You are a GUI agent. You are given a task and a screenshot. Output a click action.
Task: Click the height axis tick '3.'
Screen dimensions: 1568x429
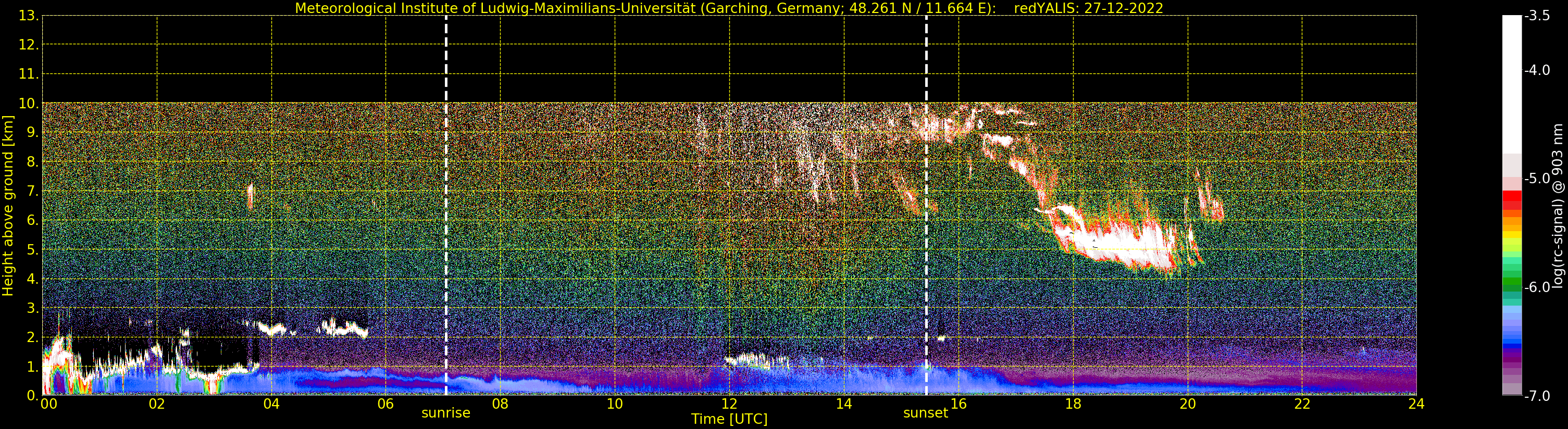tap(33, 309)
